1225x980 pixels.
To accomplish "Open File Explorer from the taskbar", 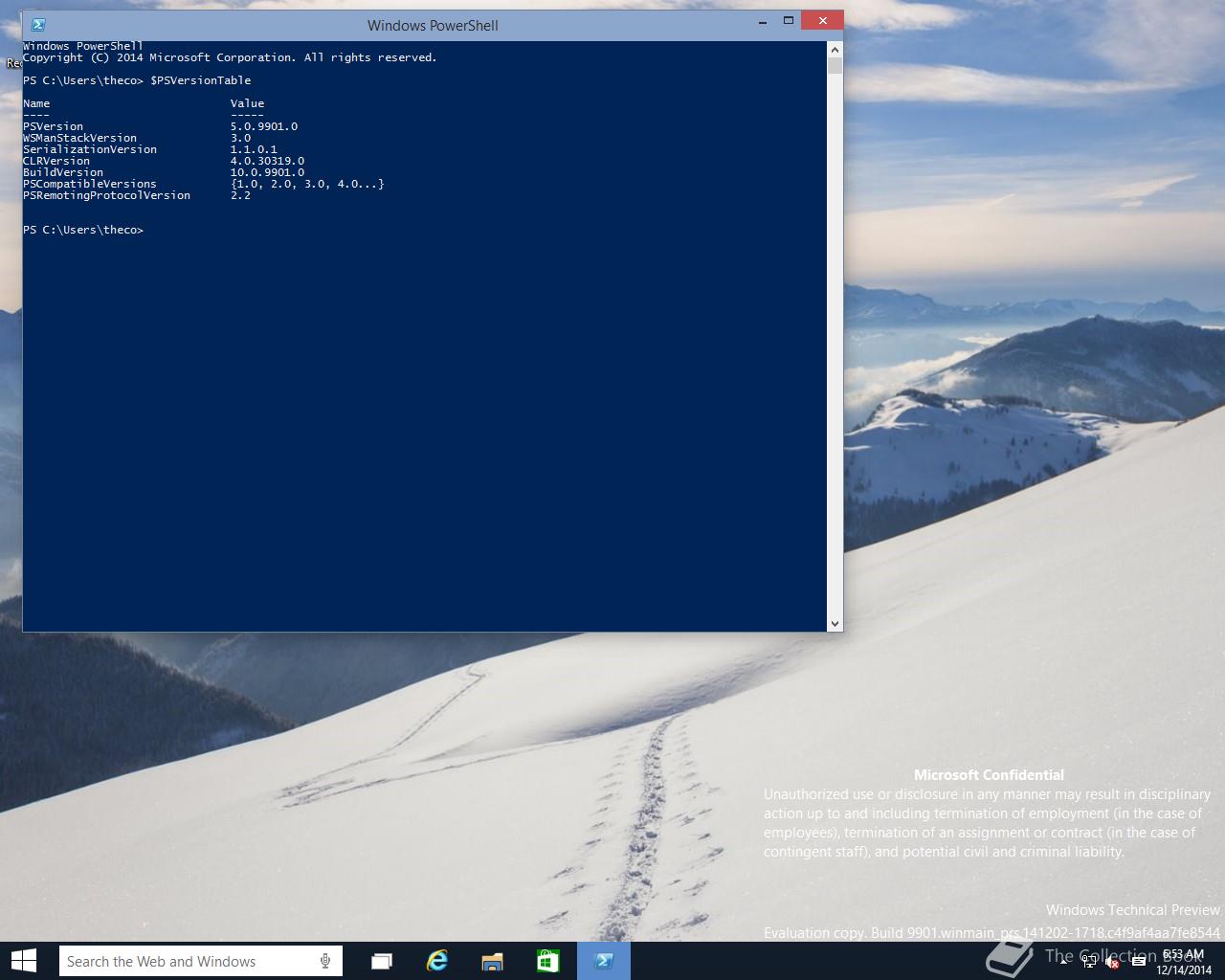I will [x=492, y=961].
